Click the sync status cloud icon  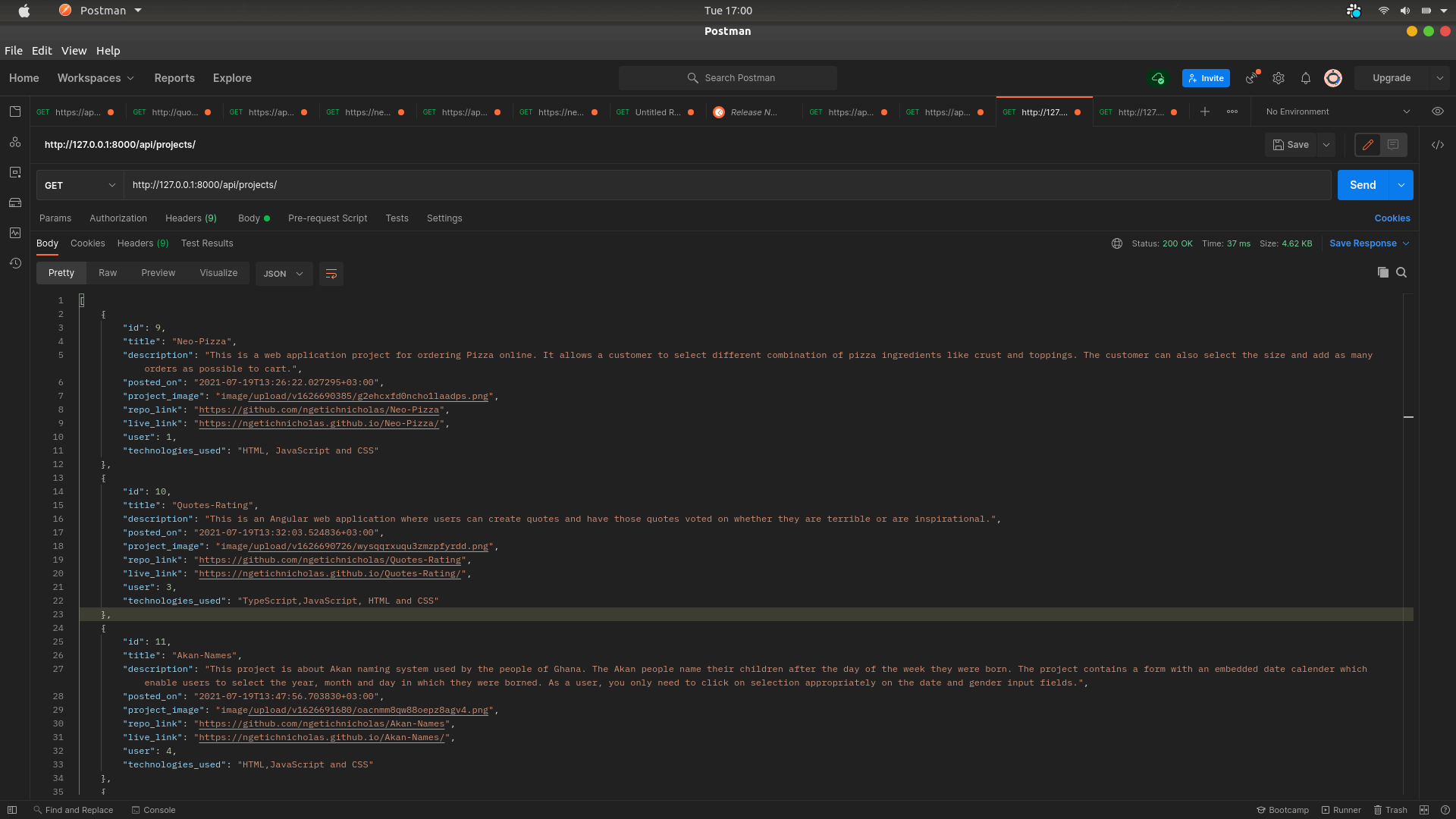coord(1158,78)
